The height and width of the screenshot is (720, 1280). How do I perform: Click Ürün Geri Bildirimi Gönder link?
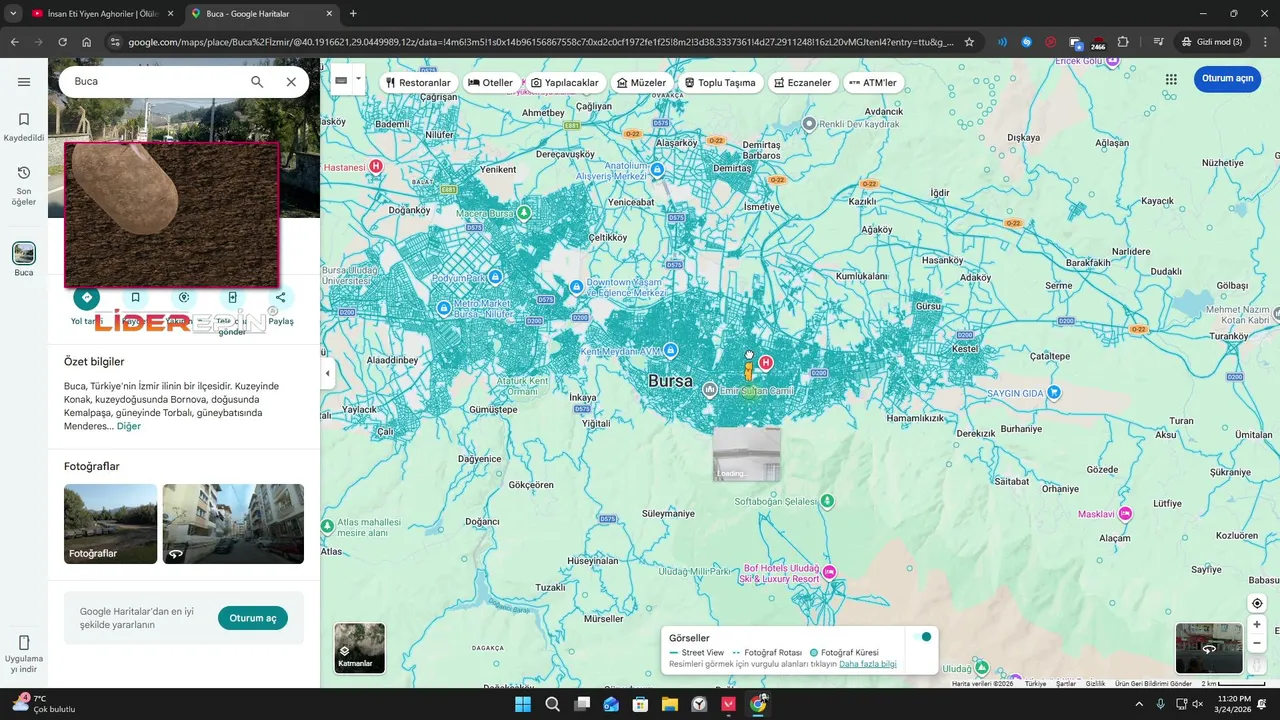pos(1153,684)
